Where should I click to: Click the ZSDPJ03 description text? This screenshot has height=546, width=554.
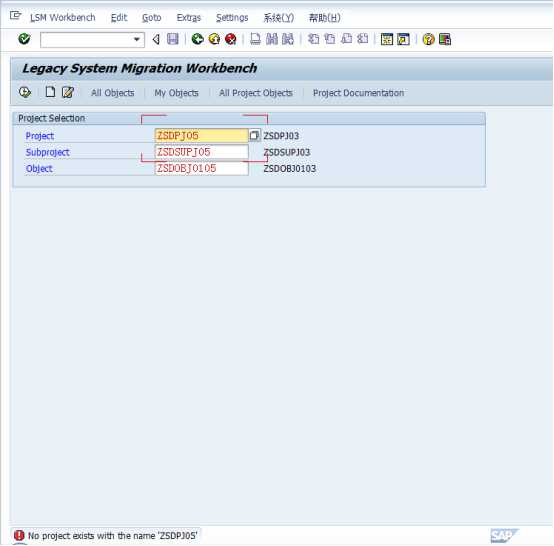tap(281, 136)
